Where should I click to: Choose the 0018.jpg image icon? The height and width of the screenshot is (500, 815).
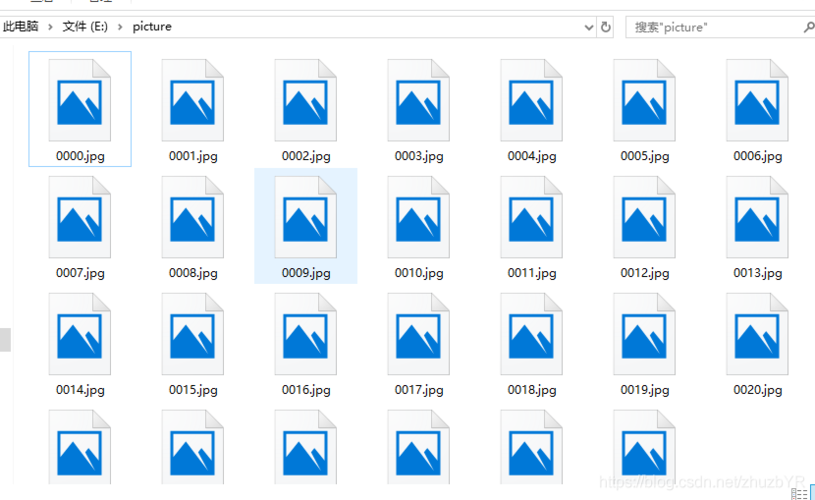click(531, 336)
